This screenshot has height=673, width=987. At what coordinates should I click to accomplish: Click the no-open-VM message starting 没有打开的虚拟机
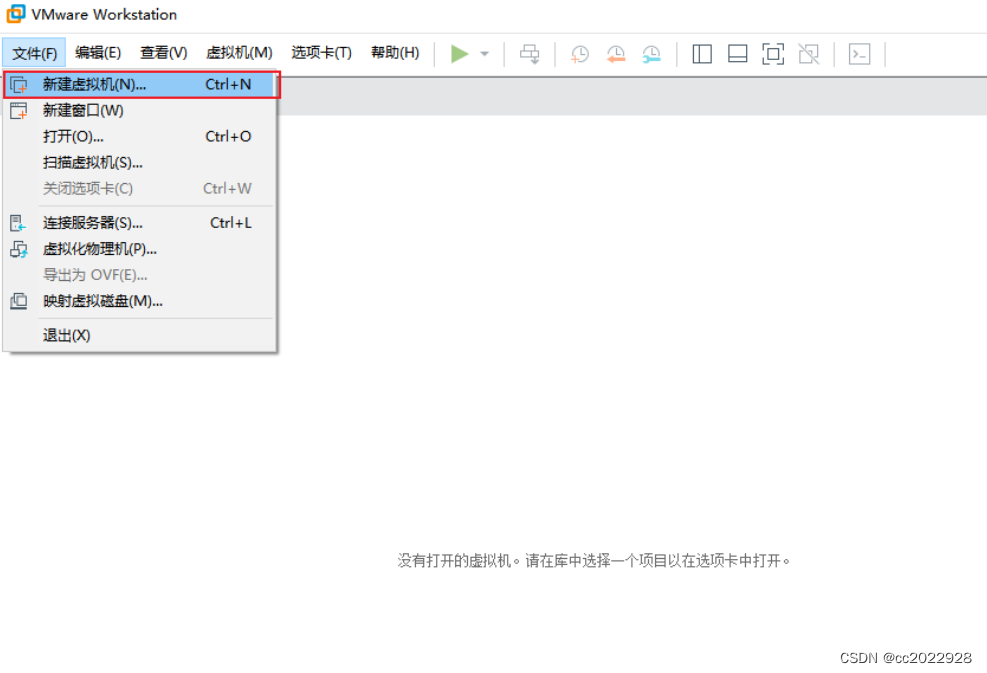pyautogui.click(x=594, y=560)
